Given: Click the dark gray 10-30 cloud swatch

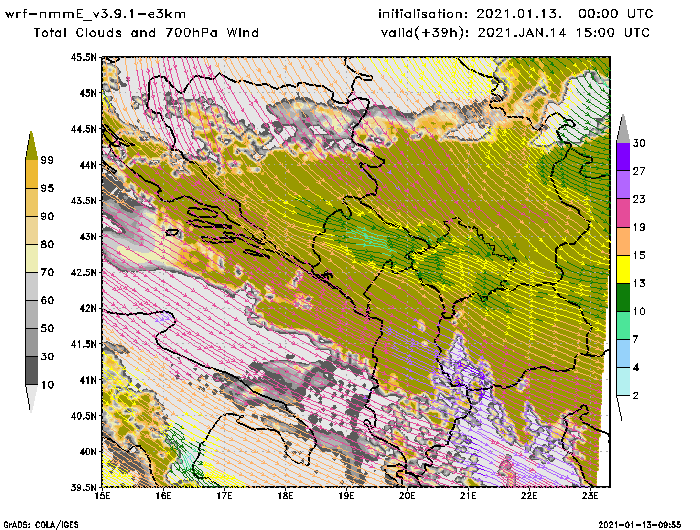Looking at the screenshot, I should (31, 371).
